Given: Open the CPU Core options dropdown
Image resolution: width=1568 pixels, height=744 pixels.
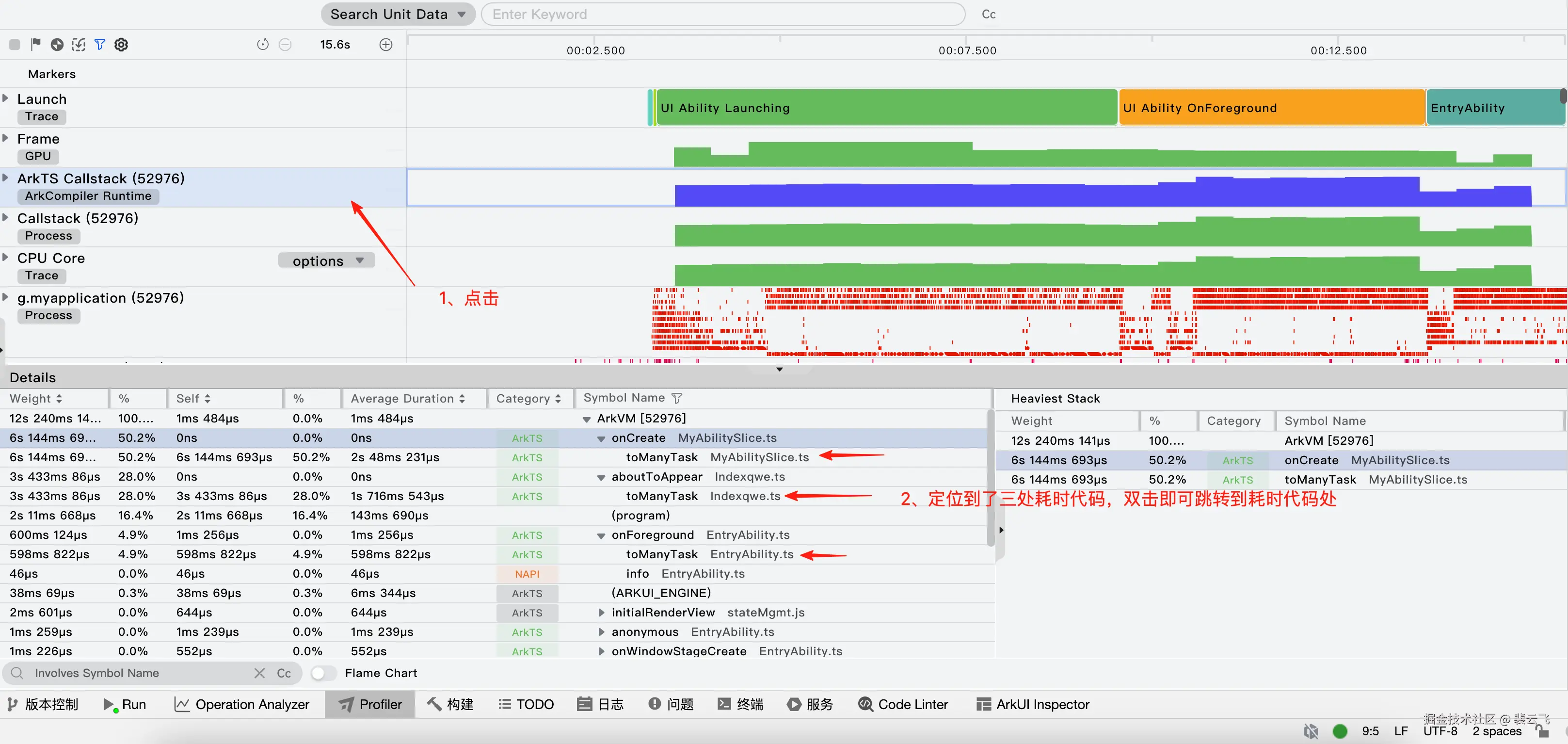Looking at the screenshot, I should [327, 260].
